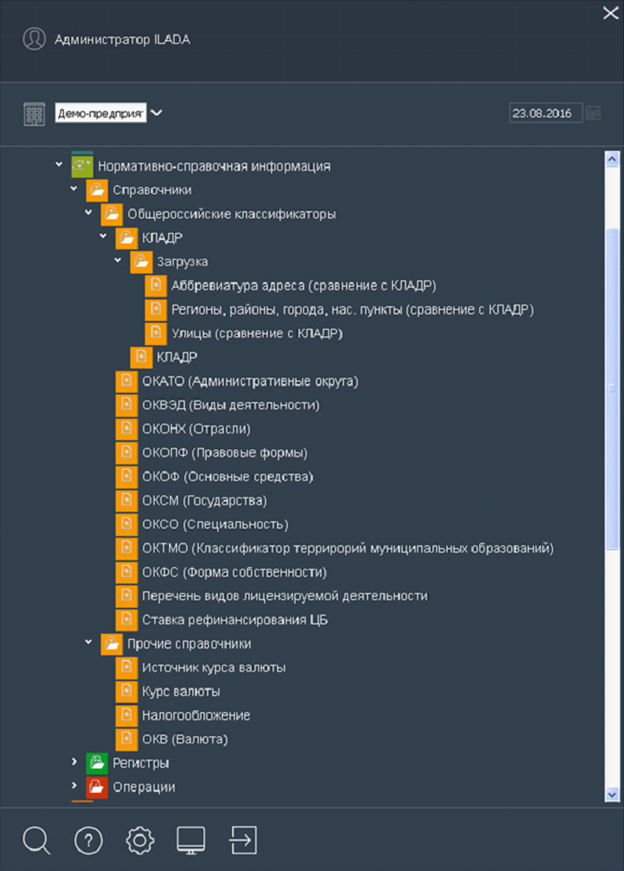Click document icon beside ОКОПФ
Image resolution: width=624 pixels, height=871 pixels.
(126, 453)
